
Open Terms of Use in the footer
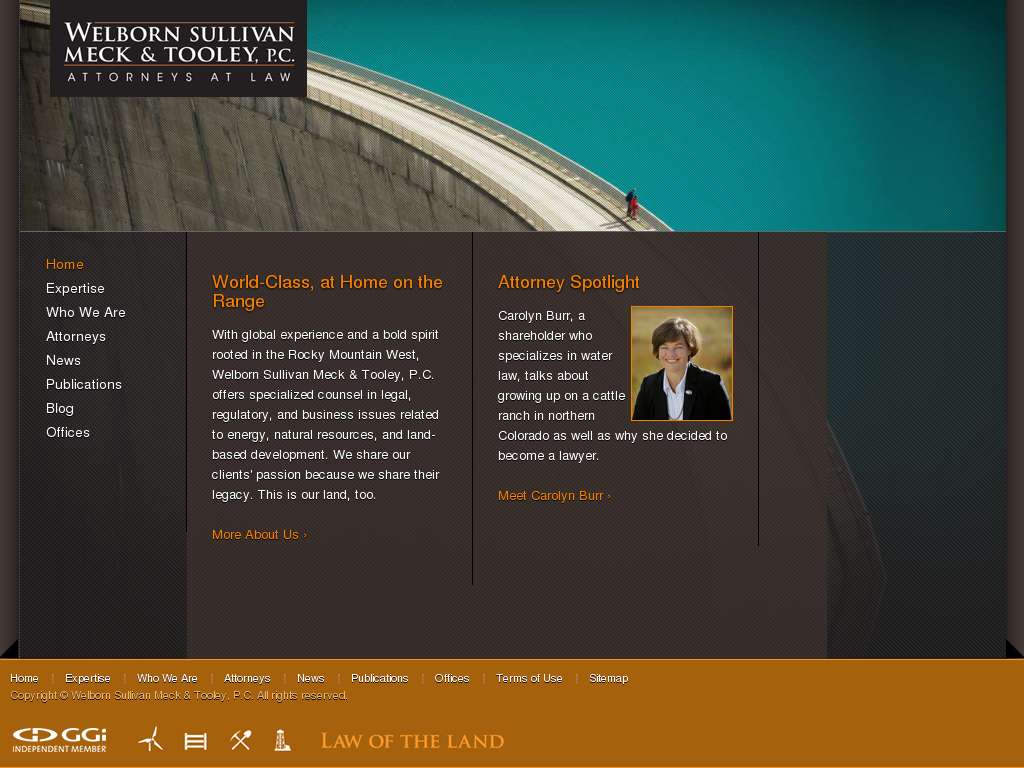tap(529, 679)
